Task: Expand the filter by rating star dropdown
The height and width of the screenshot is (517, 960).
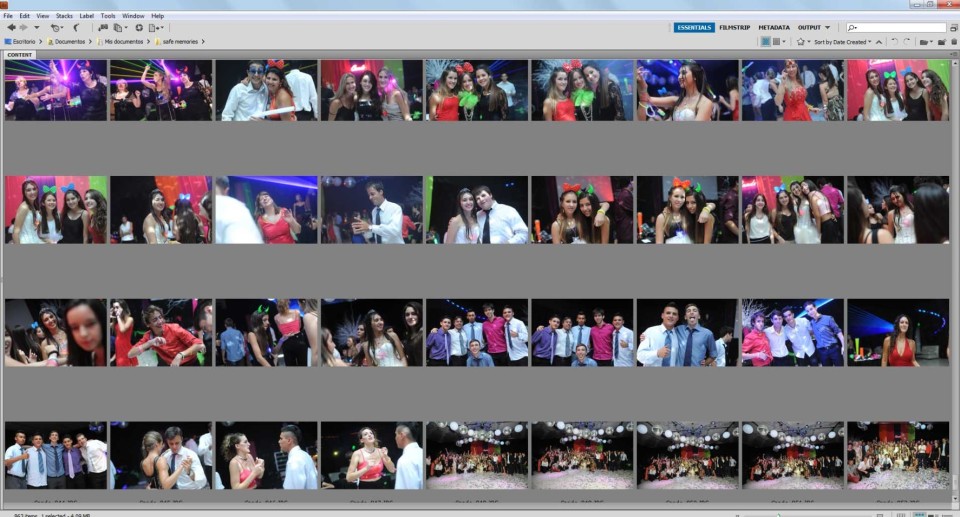Action: pos(803,42)
